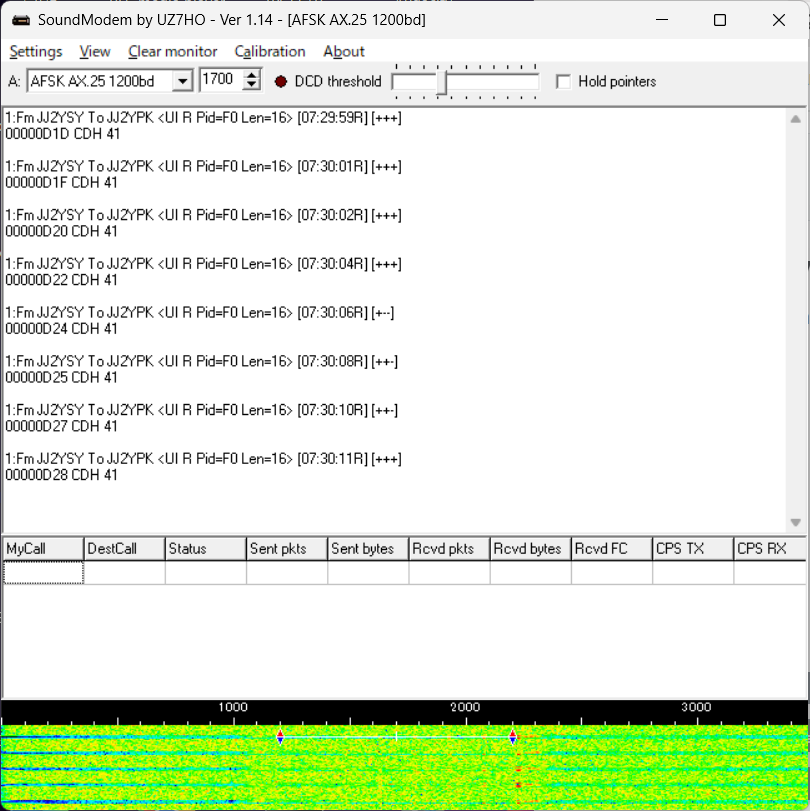Click the Rcvd FC column header
The image size is (810, 811).
click(611, 549)
